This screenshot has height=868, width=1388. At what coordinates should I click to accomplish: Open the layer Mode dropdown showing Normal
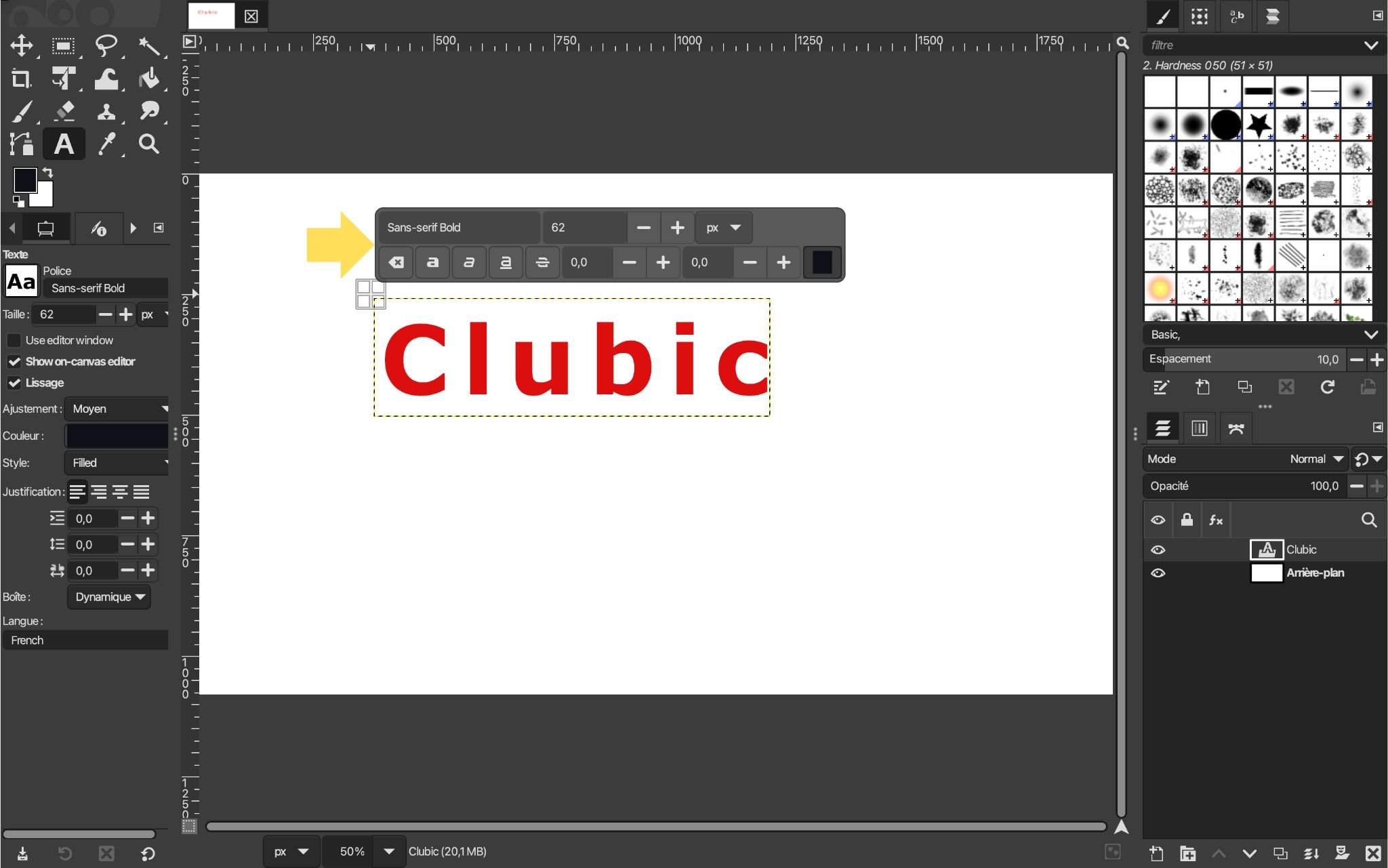click(x=1315, y=459)
